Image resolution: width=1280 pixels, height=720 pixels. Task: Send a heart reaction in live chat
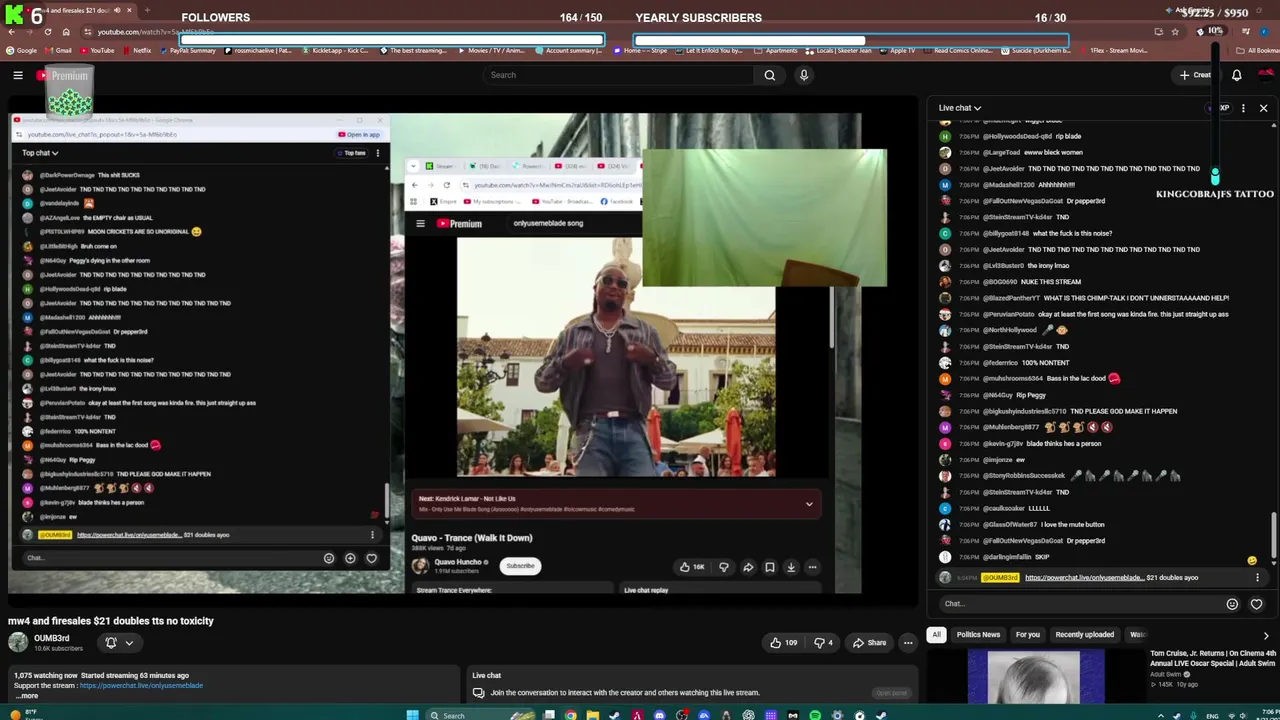tap(1256, 604)
